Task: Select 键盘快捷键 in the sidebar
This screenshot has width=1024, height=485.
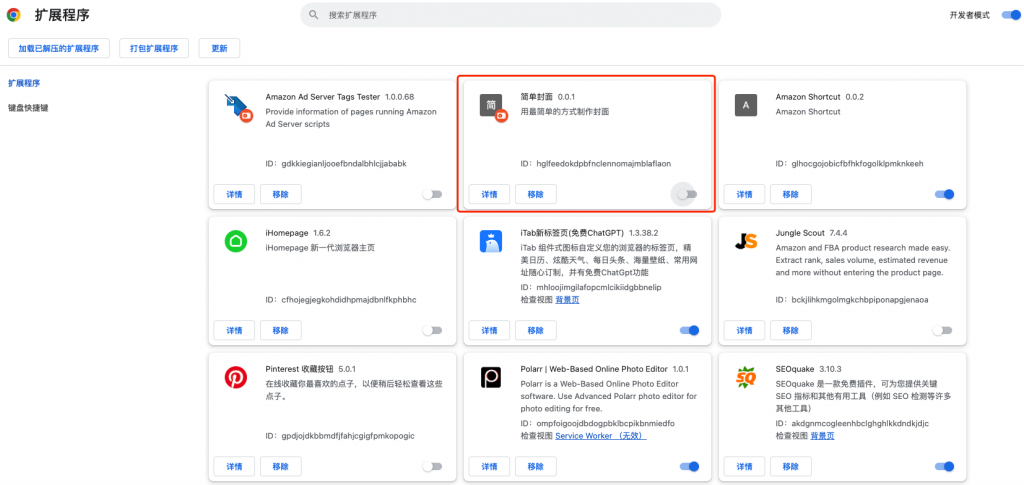Action: pyautogui.click(x=28, y=107)
